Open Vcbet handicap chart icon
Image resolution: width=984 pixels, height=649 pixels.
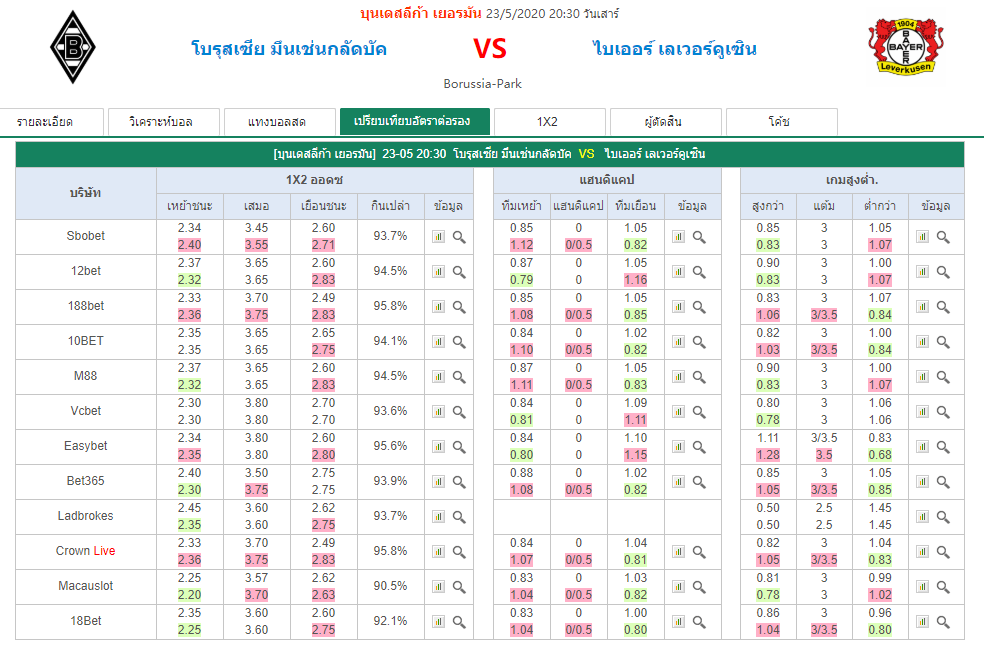point(678,412)
